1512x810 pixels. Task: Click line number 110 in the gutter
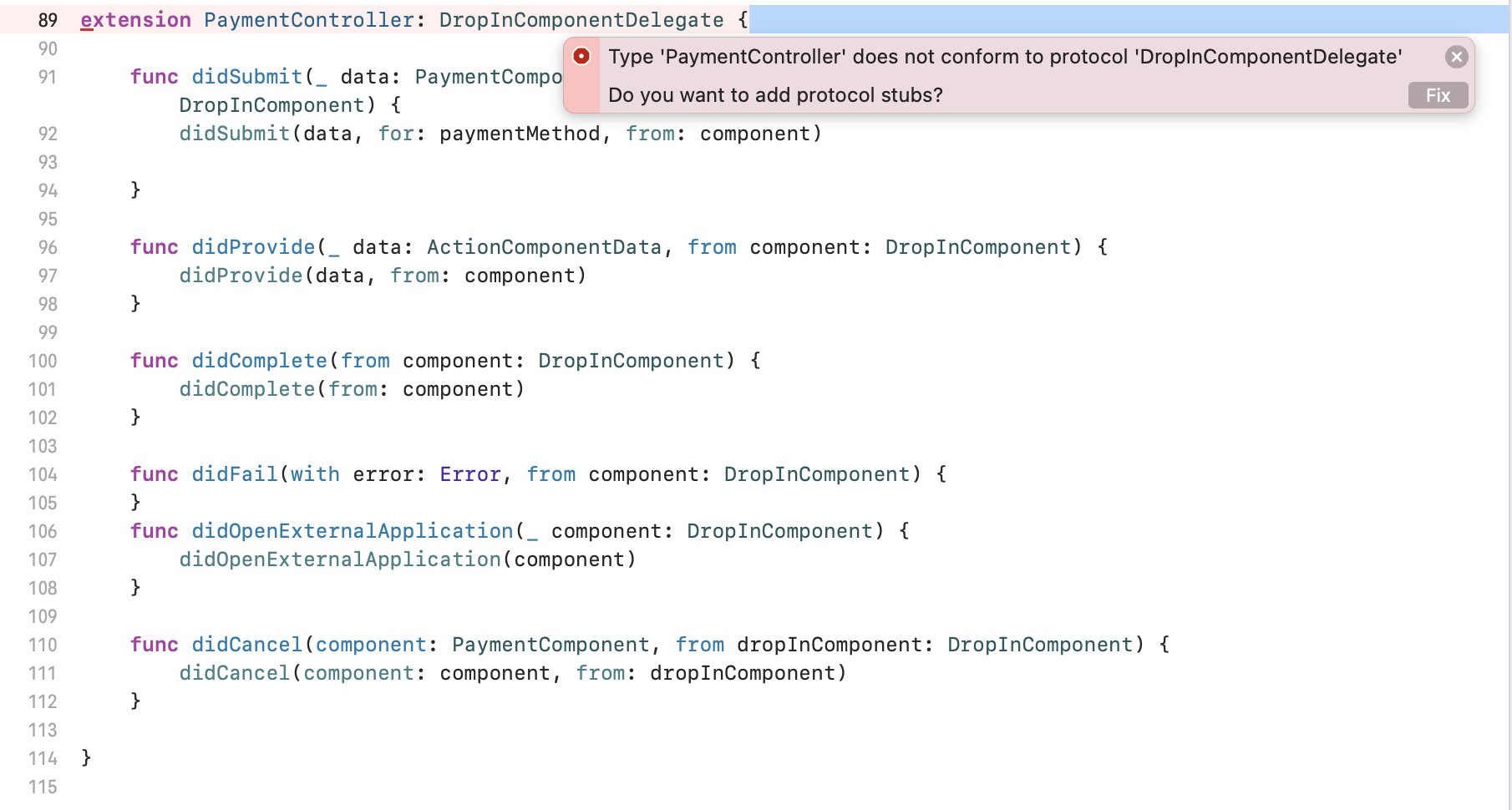[x=43, y=645]
